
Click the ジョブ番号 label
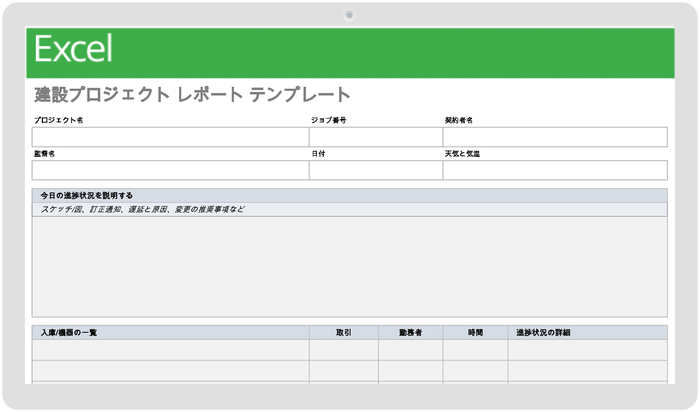[x=329, y=120]
